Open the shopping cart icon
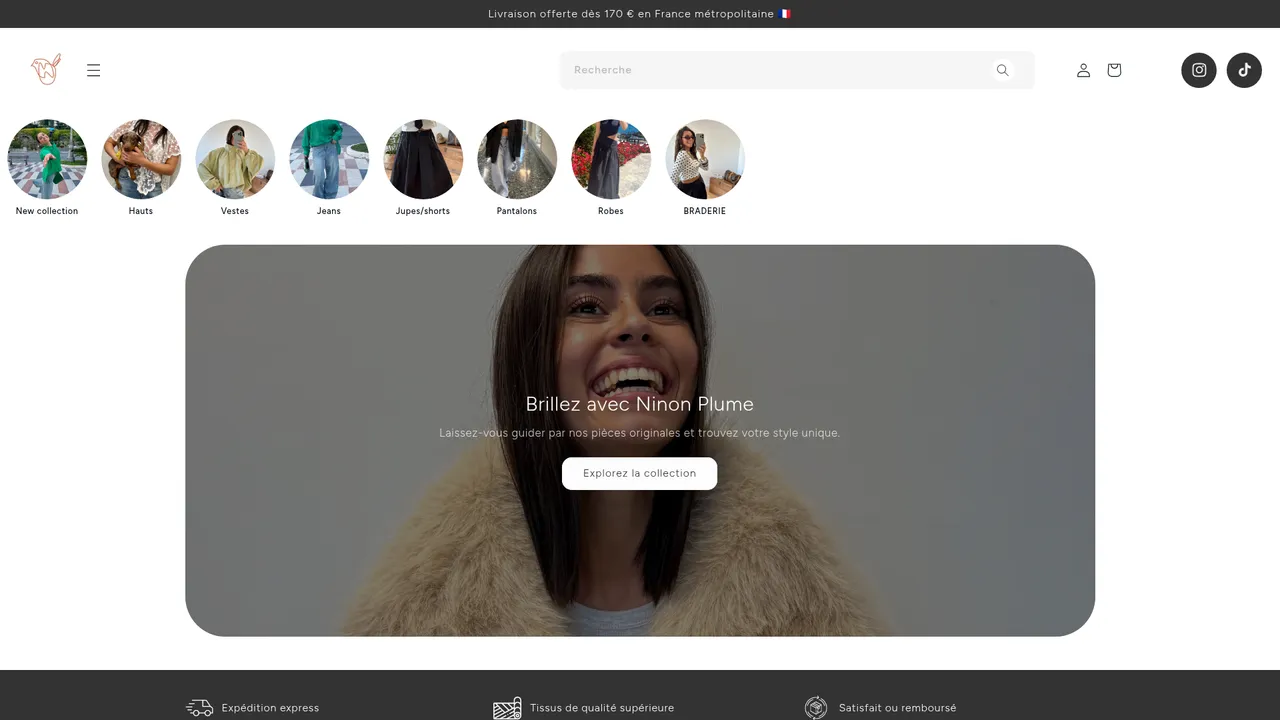The height and width of the screenshot is (720, 1280). pyautogui.click(x=1114, y=70)
